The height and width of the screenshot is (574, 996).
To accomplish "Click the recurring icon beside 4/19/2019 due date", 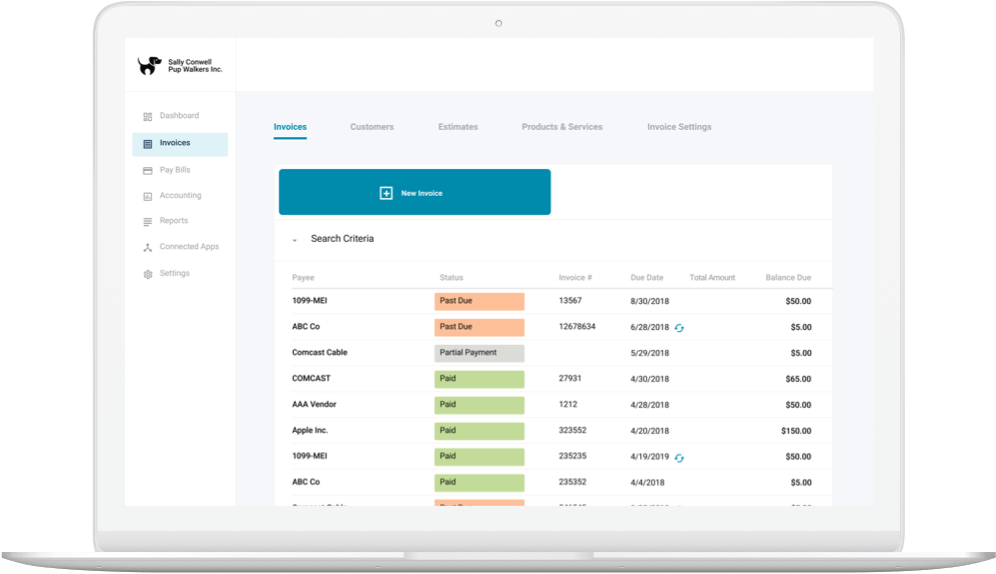I will 679,458.
